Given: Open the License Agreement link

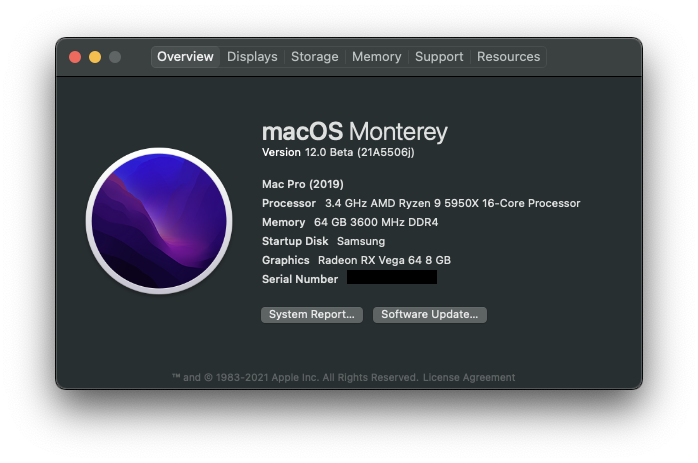Looking at the screenshot, I should click(x=469, y=378).
